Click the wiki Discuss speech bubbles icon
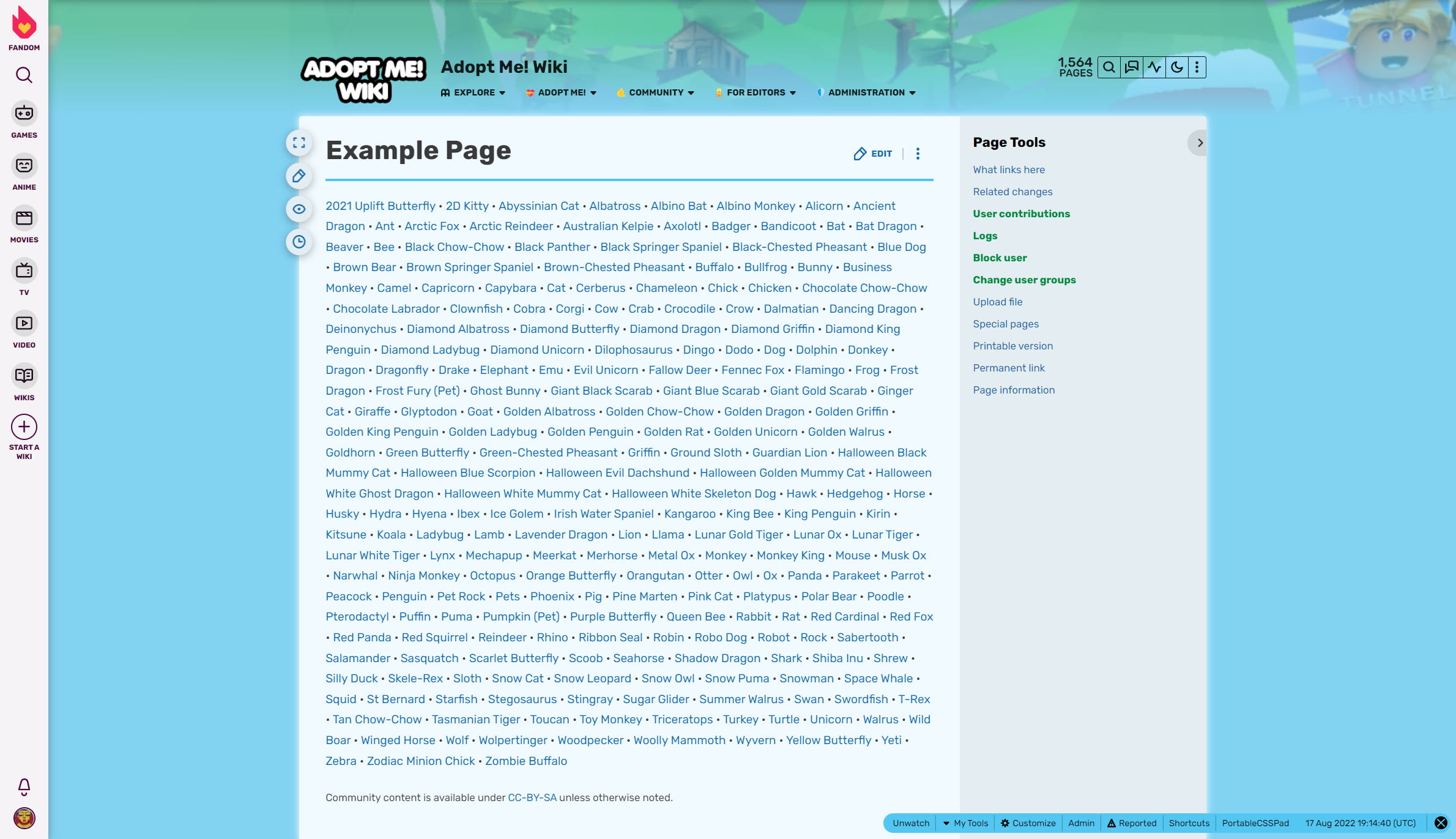The width and height of the screenshot is (1456, 839). 1132,67
